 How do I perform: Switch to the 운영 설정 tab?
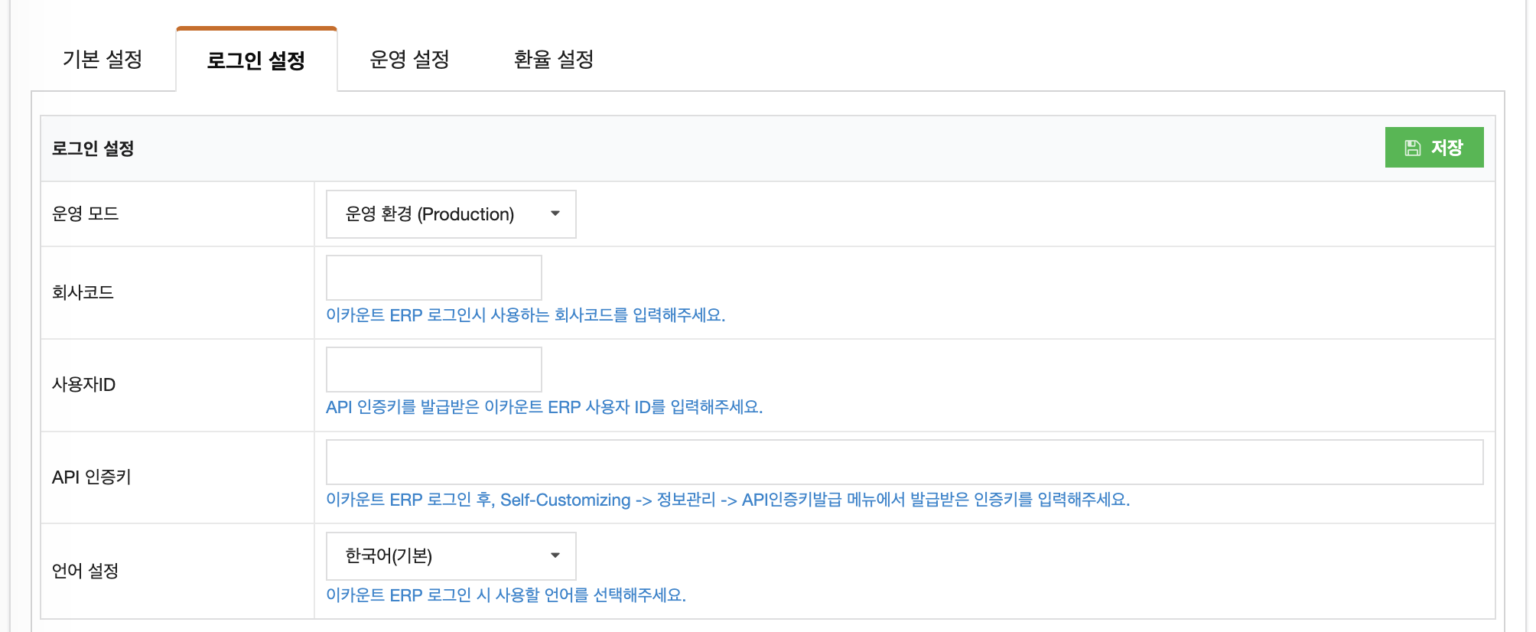point(408,59)
